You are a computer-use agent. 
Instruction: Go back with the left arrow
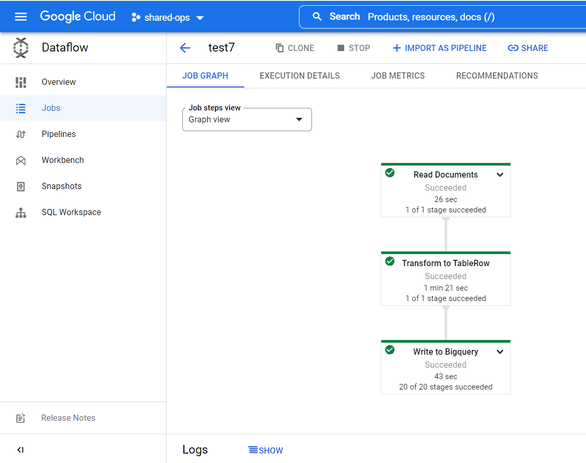point(185,48)
